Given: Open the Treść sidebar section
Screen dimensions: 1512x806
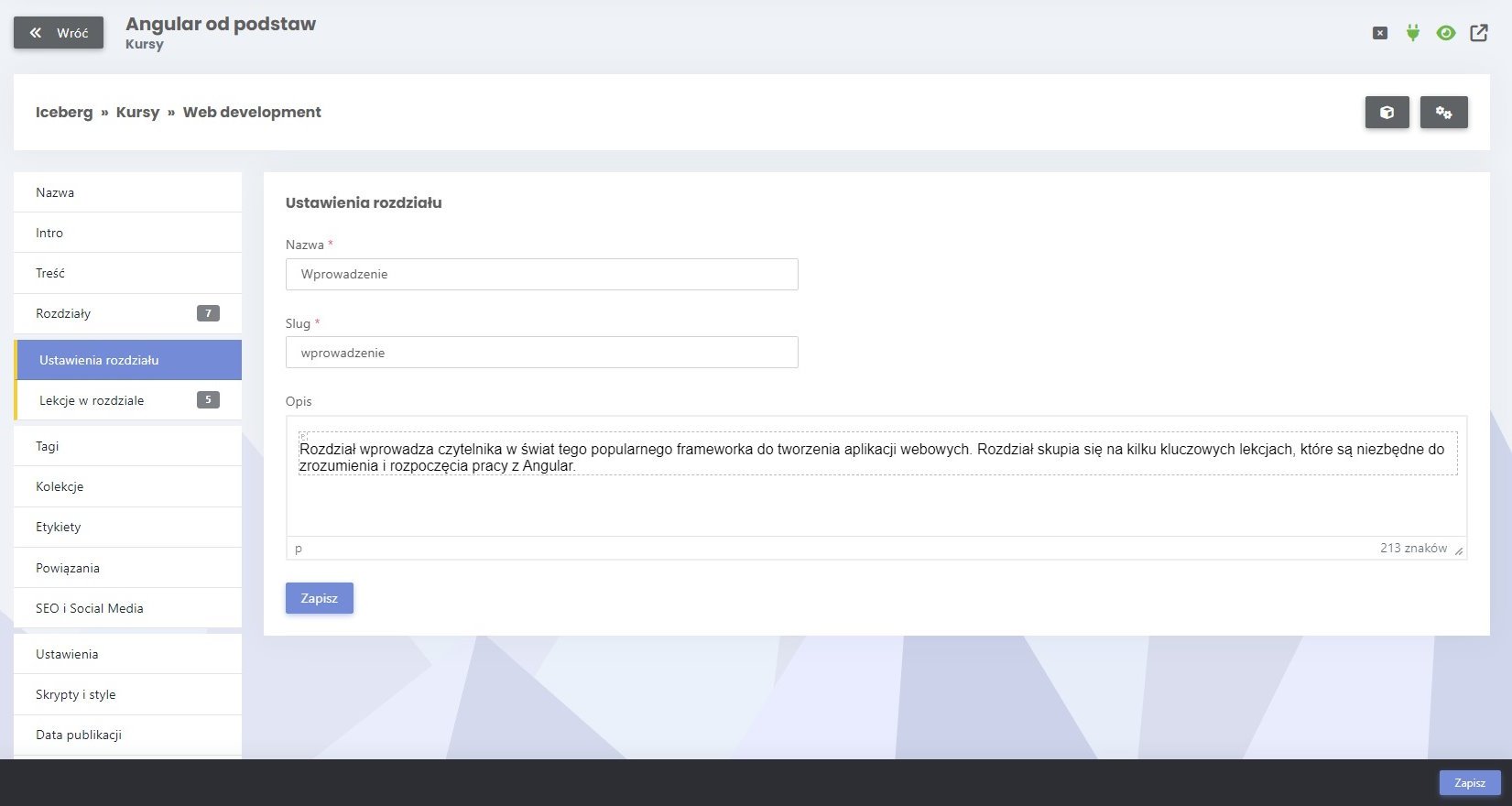Looking at the screenshot, I should tap(128, 273).
